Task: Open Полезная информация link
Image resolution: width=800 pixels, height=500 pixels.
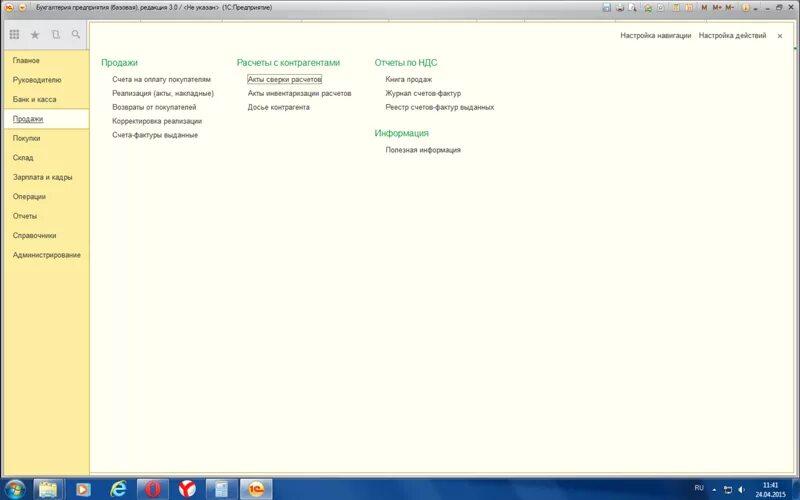Action: coord(423,149)
